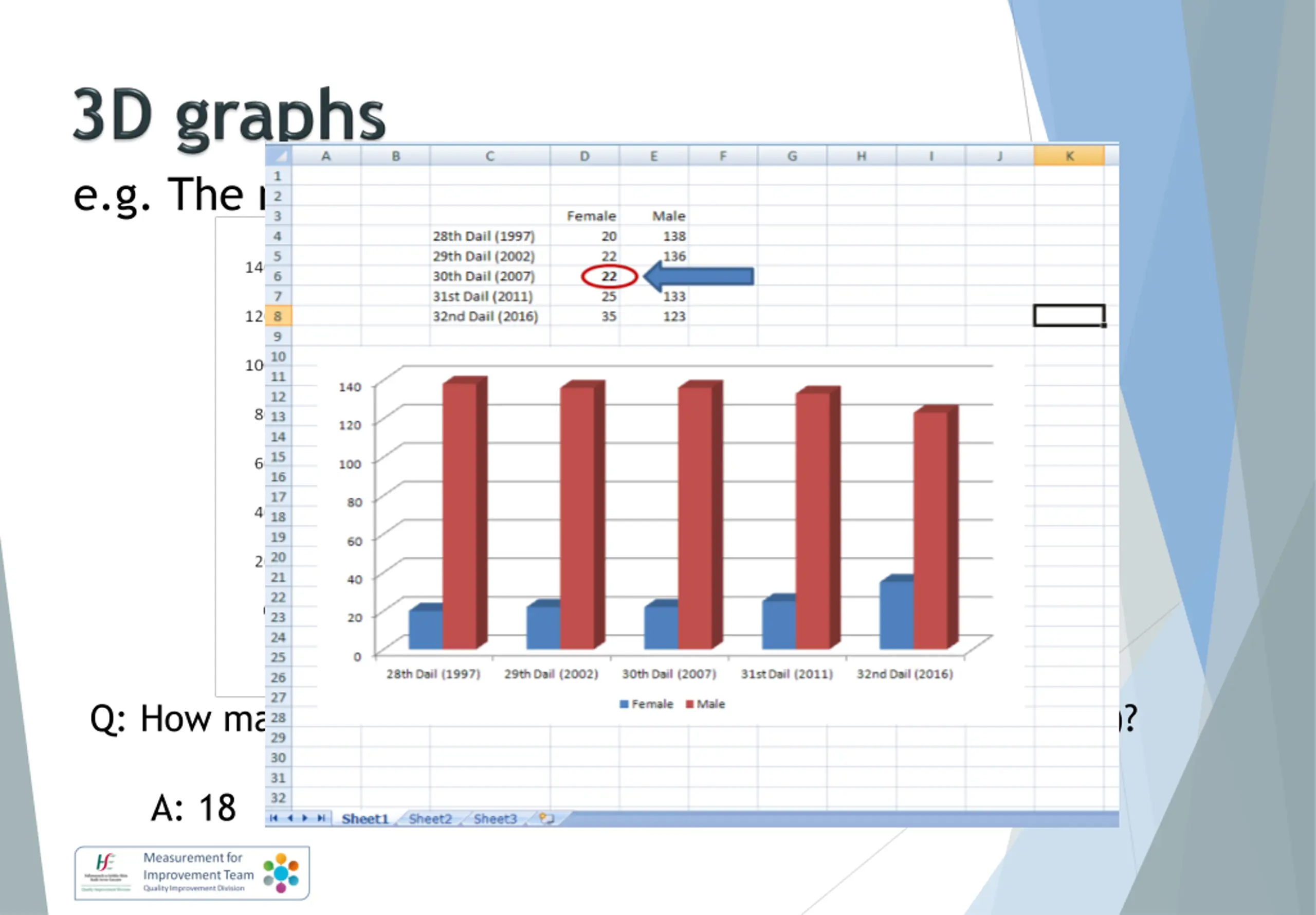Select the Sheet1 tab
Viewport: 1316px width, 915px height.
[365, 819]
